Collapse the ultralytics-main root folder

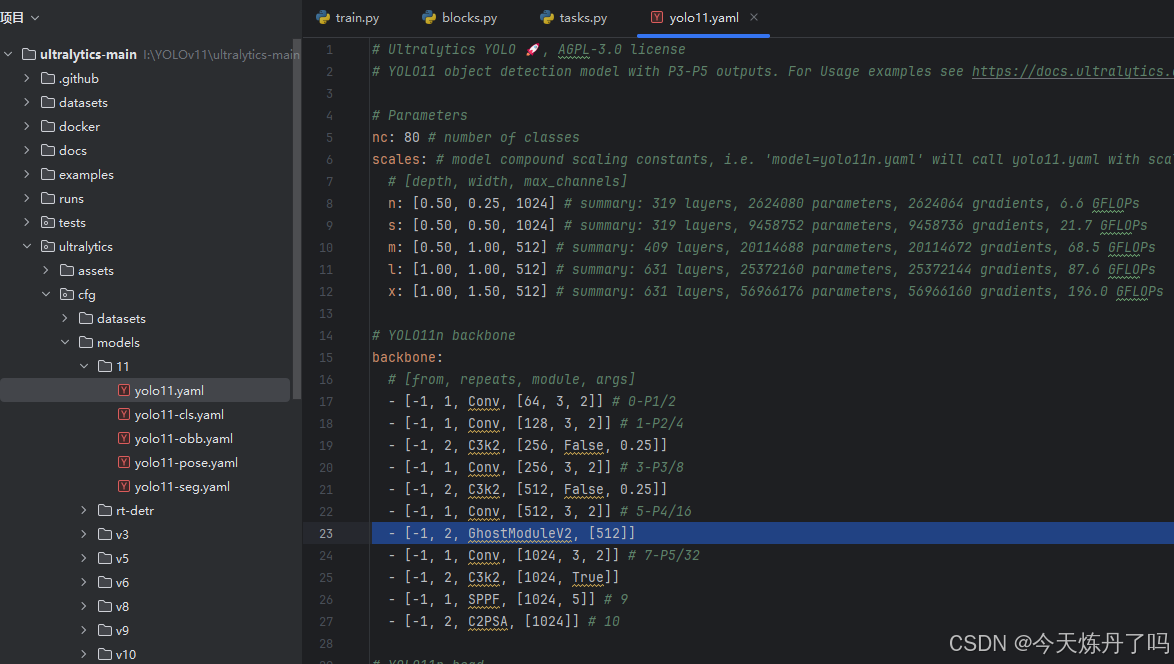pyautogui.click(x=7, y=54)
